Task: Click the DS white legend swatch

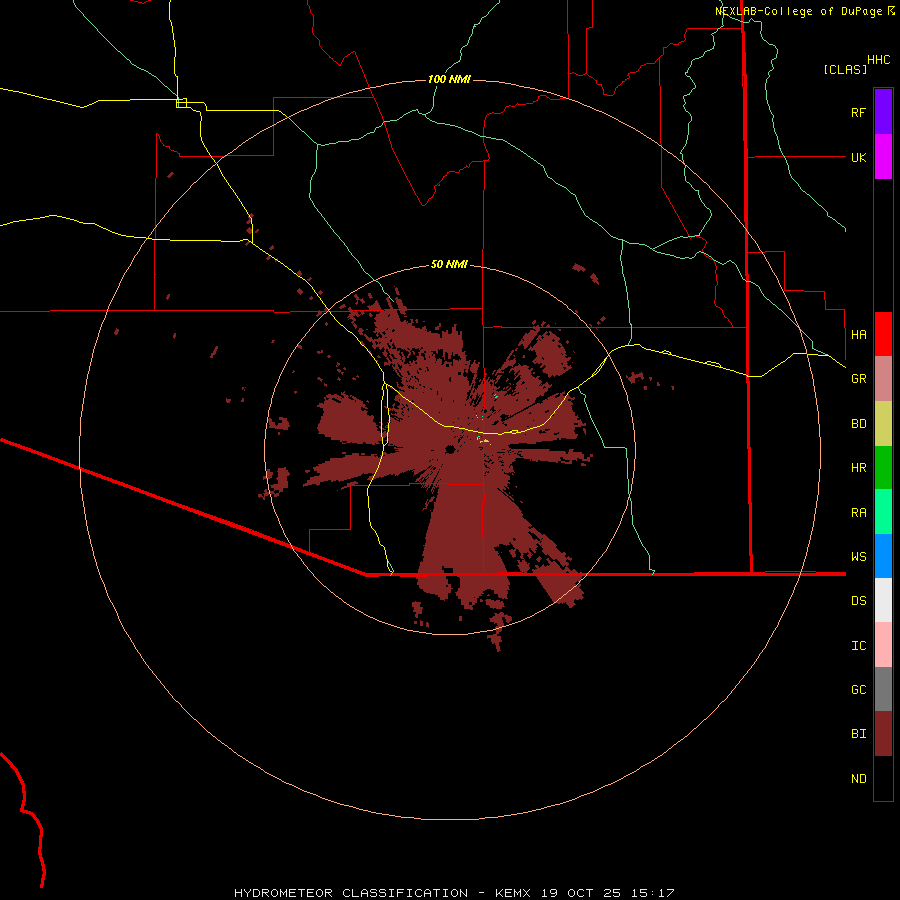Action: [x=883, y=600]
